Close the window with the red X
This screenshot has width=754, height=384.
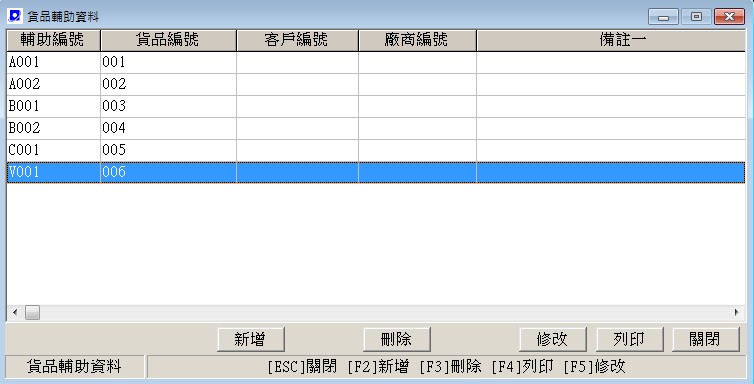[729, 17]
